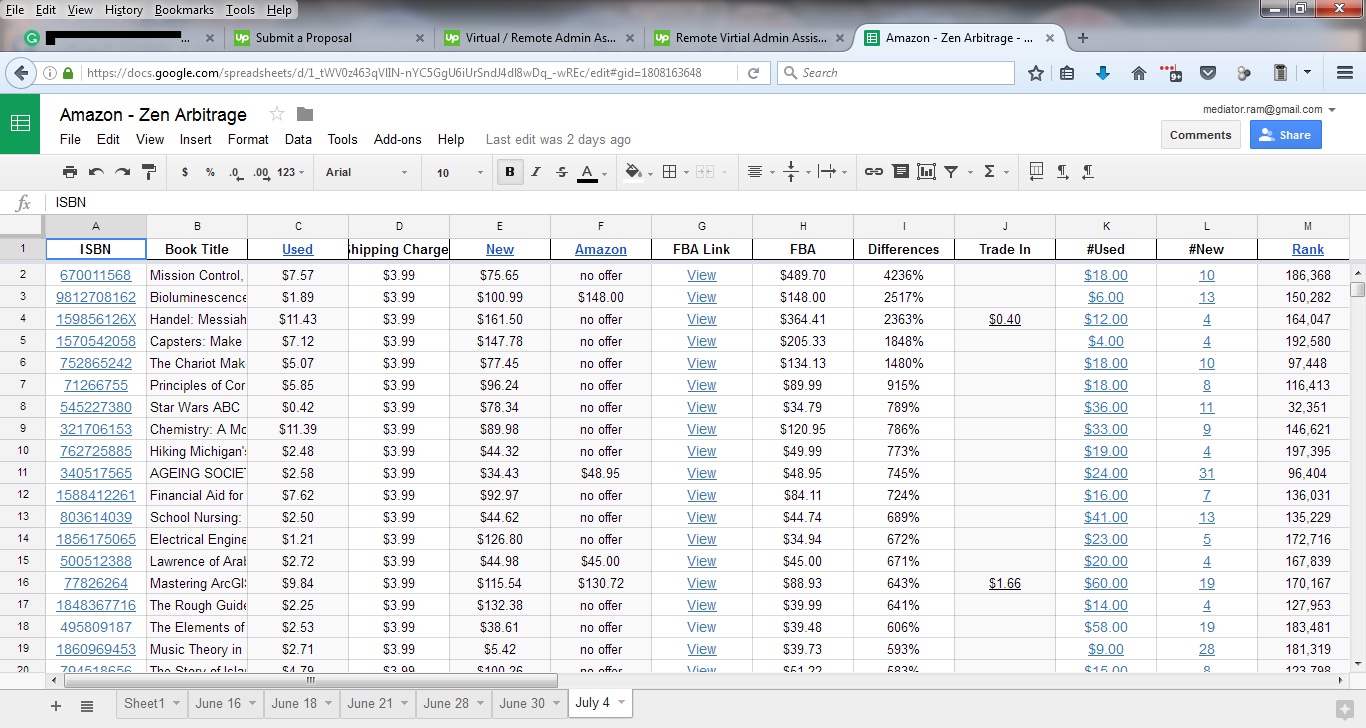Format selection as currency
This screenshot has height=728, width=1366.
185,172
